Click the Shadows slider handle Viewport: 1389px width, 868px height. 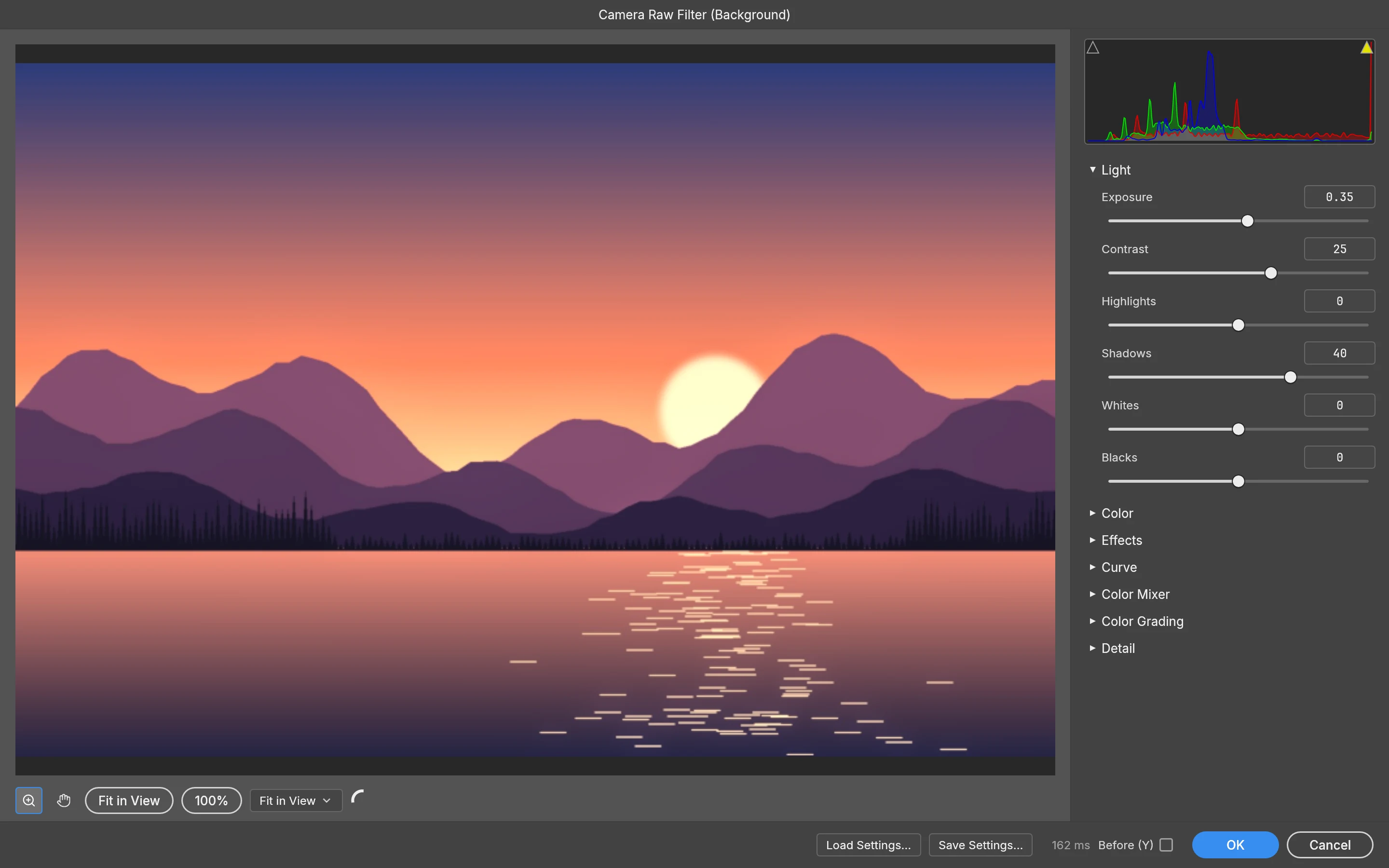(x=1290, y=377)
